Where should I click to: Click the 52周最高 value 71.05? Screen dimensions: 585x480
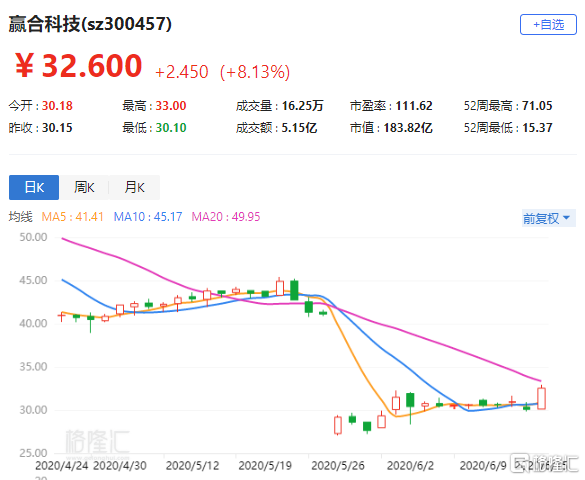point(537,106)
